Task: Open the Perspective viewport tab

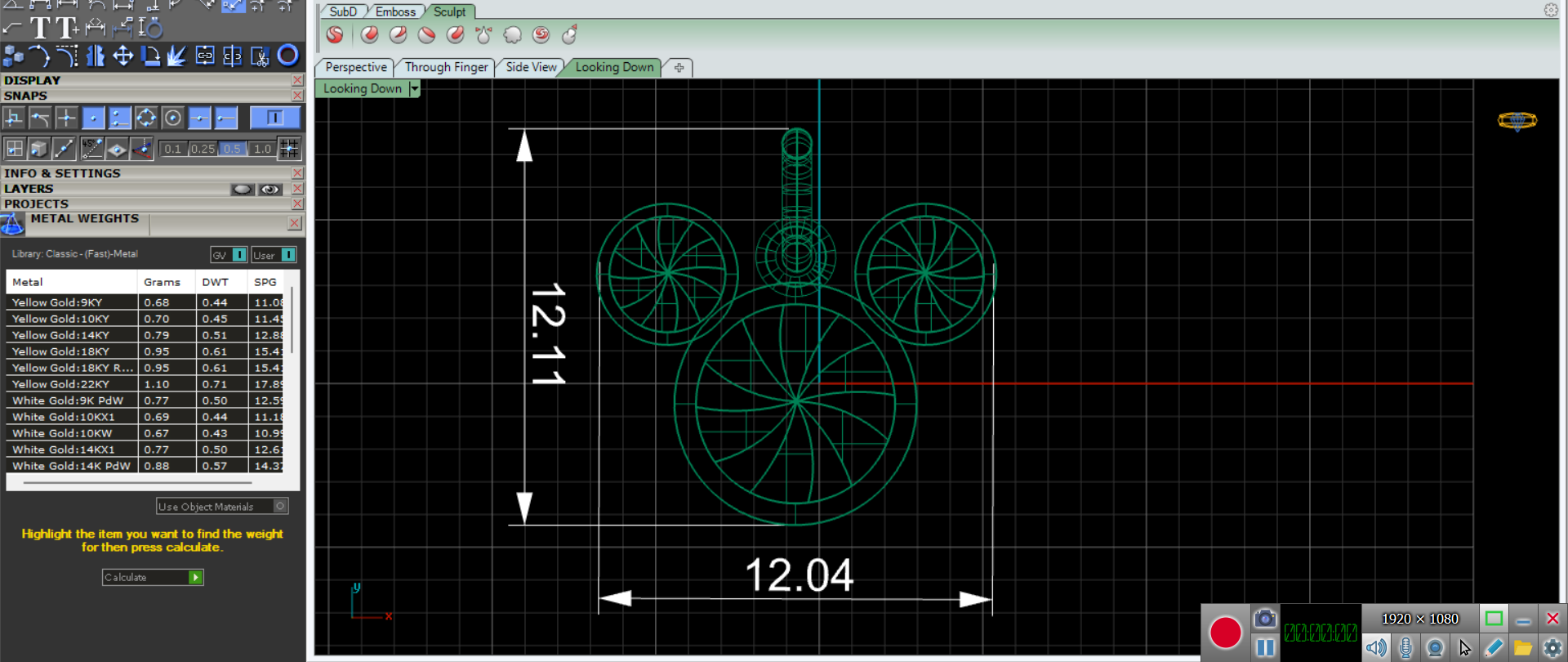Action: point(355,67)
